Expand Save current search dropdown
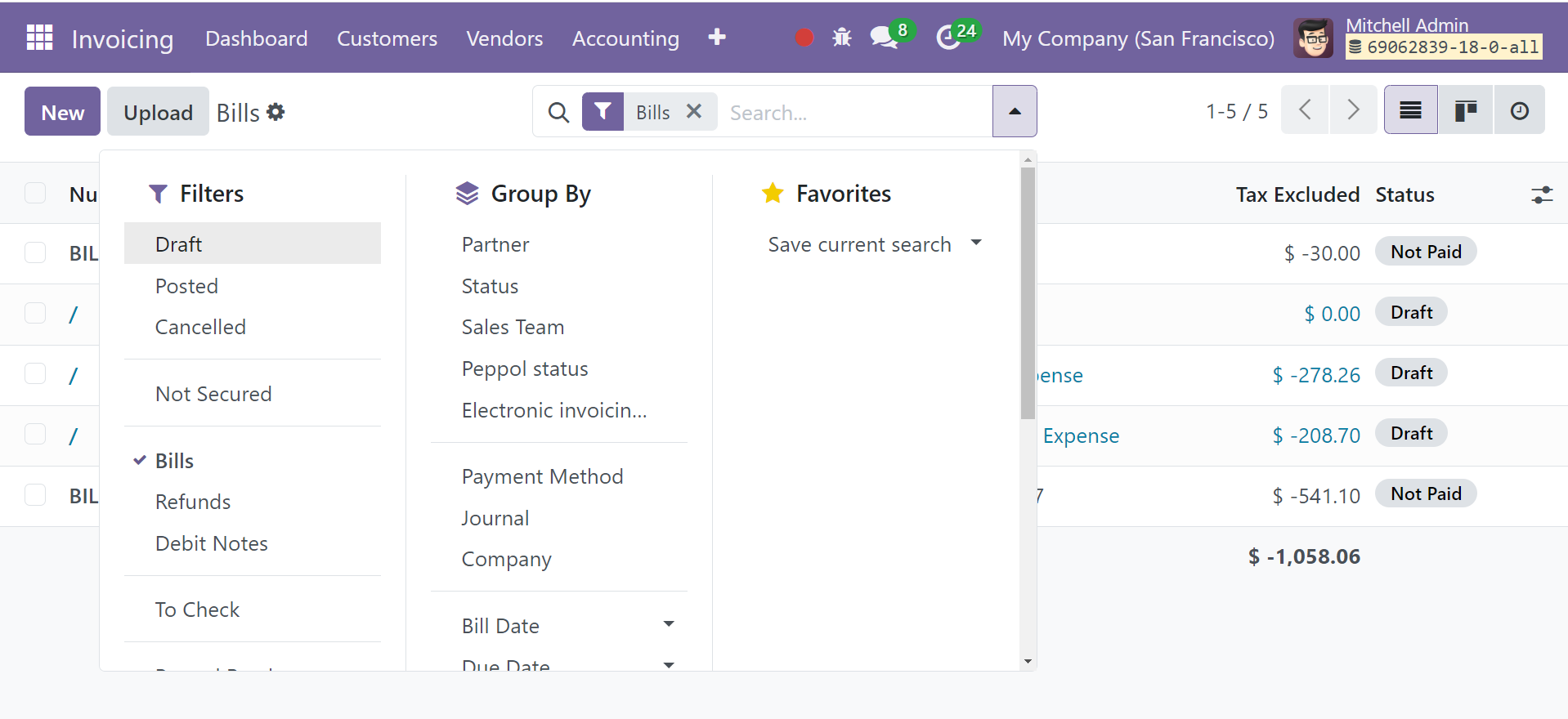 coord(875,244)
